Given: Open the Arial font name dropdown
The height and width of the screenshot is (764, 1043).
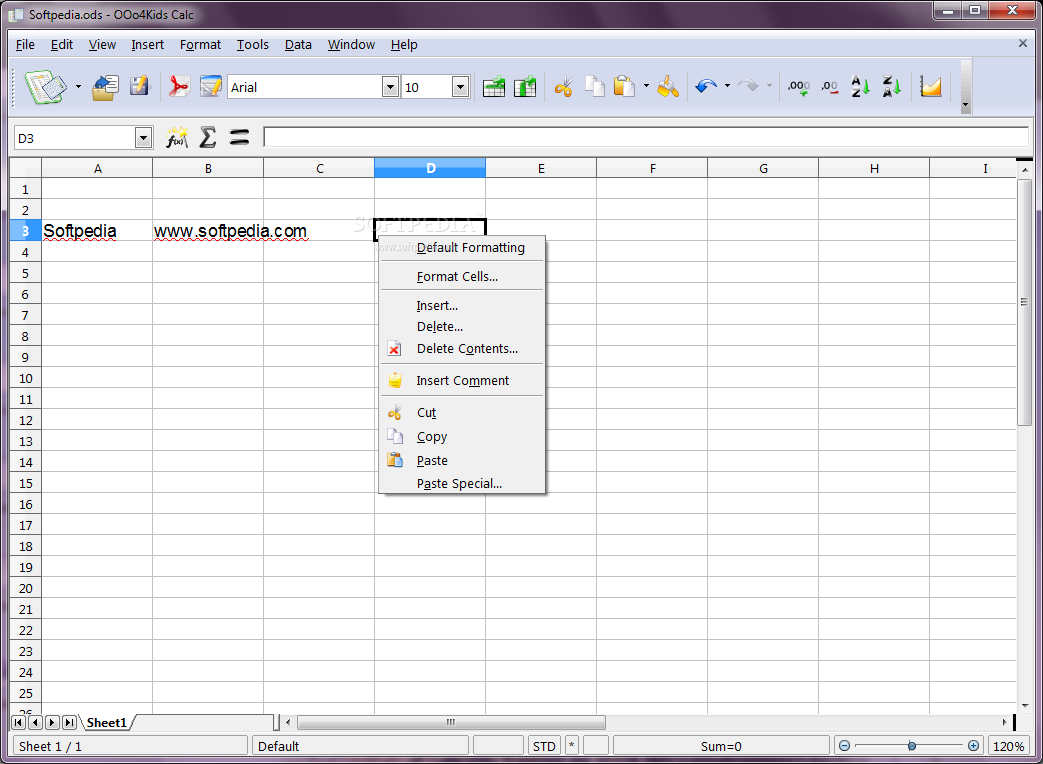Looking at the screenshot, I should (x=390, y=87).
